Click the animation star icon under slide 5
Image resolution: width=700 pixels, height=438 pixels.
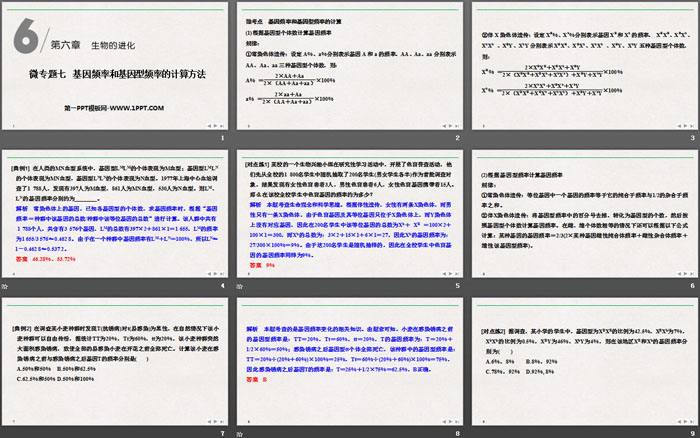[240, 286]
